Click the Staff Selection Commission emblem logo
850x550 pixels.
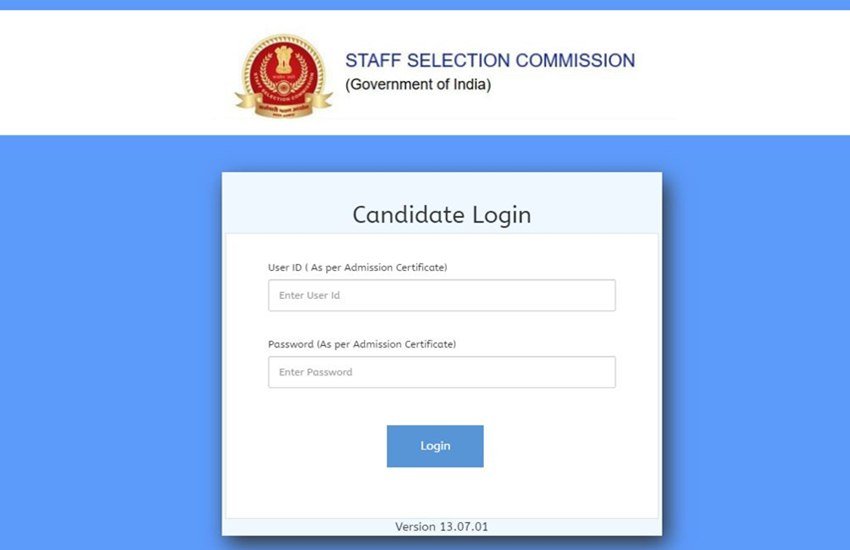pyautogui.click(x=283, y=74)
